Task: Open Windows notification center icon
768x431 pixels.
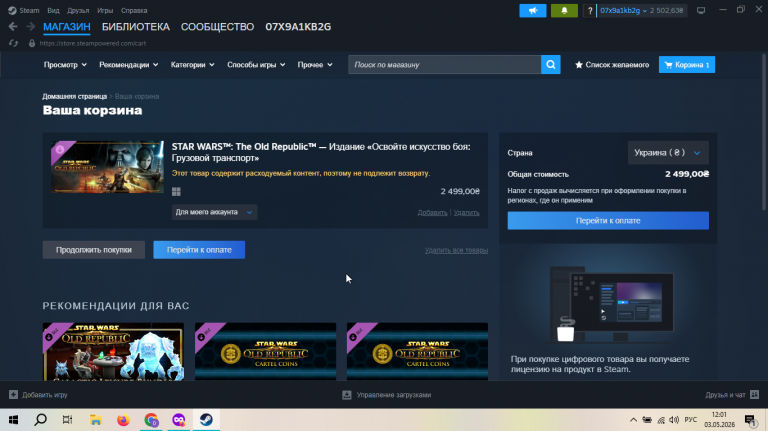Action: pos(750,420)
